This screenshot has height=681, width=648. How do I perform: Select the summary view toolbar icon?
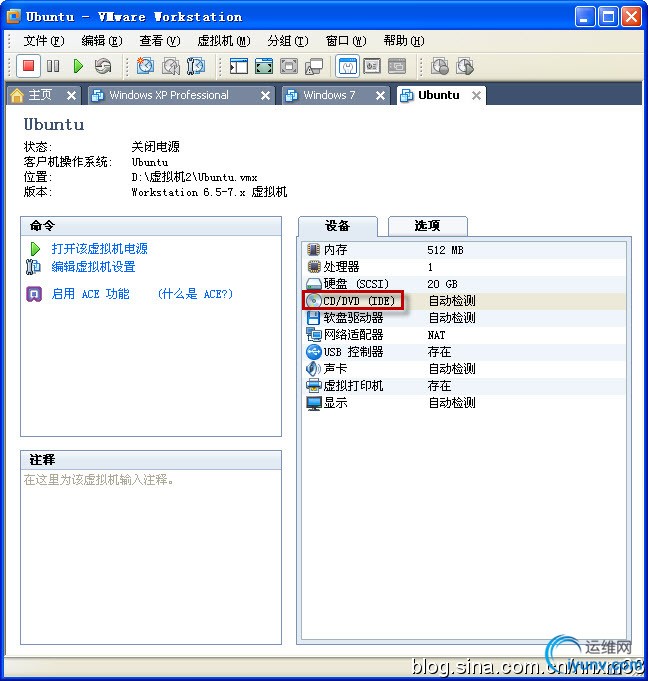[x=347, y=66]
